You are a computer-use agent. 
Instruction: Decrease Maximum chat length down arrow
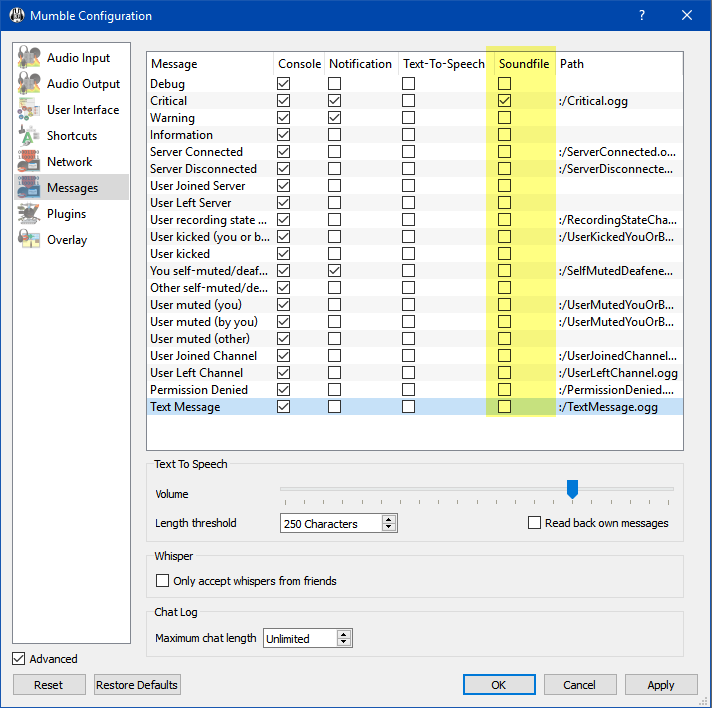click(344, 642)
